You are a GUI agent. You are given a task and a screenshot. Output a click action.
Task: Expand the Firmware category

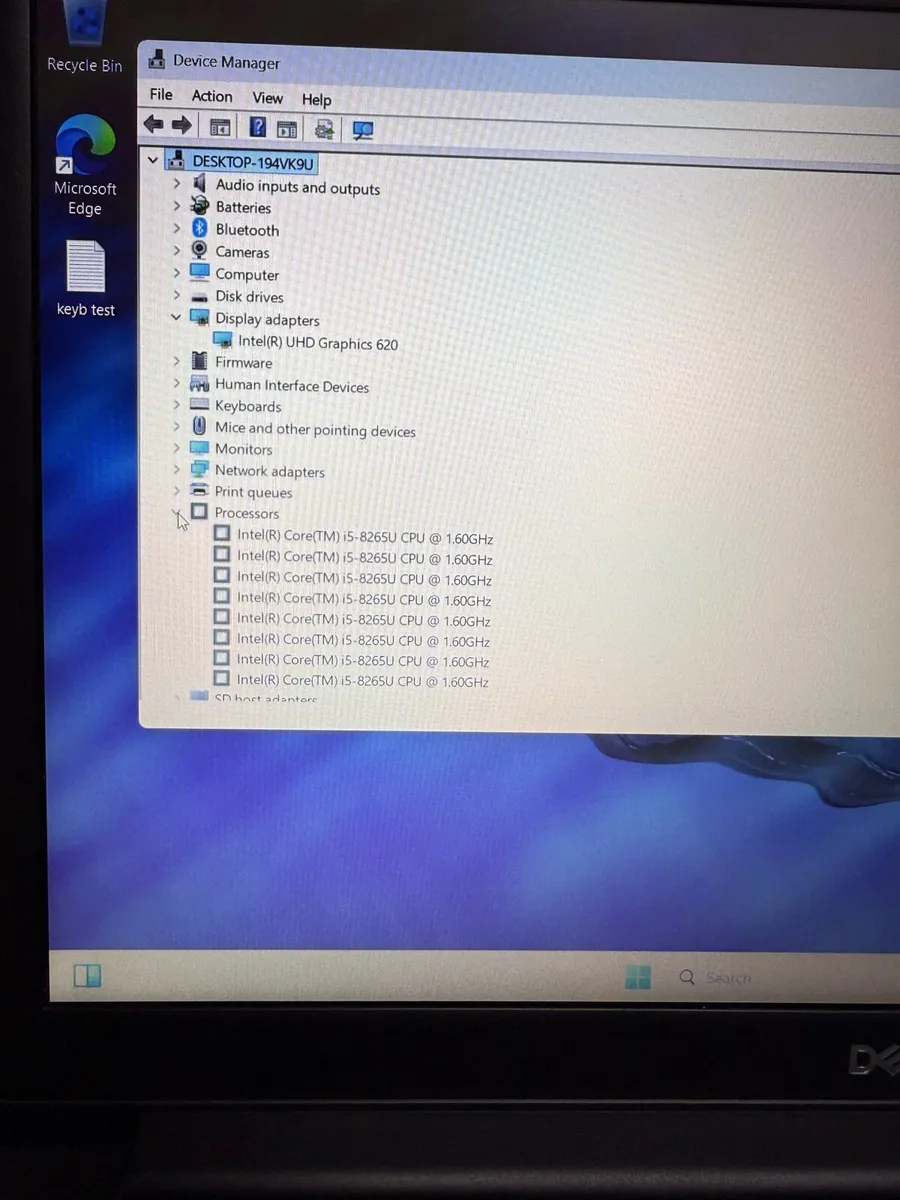pyautogui.click(x=177, y=361)
